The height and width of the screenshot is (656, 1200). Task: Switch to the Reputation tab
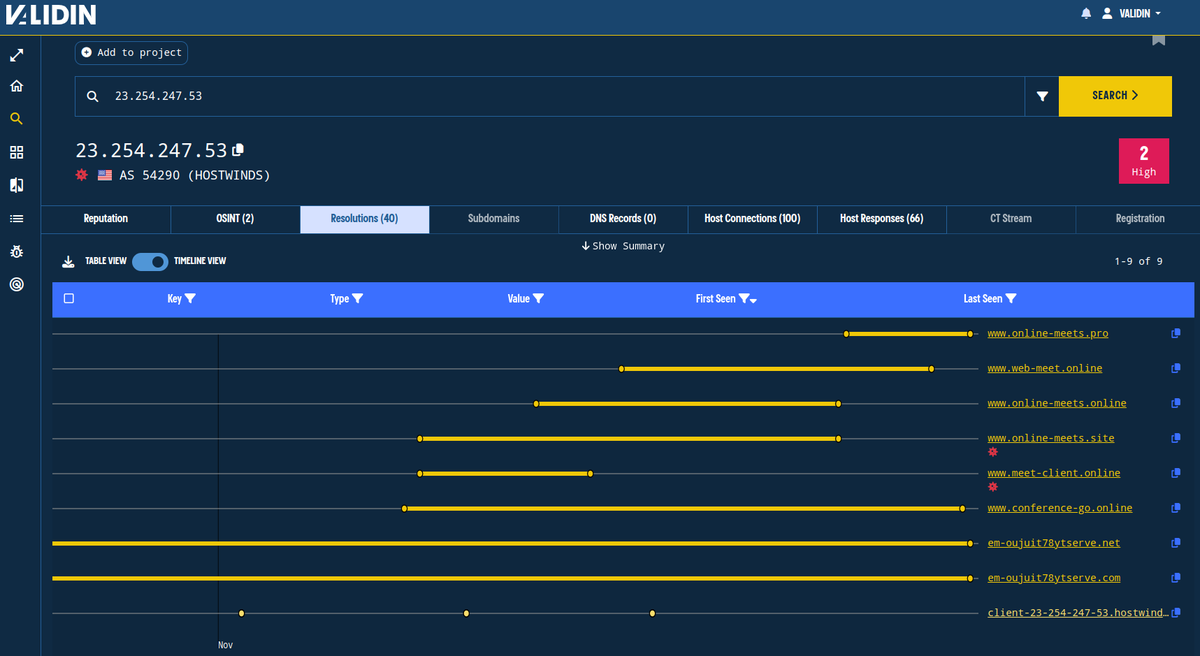pyautogui.click(x=106, y=219)
